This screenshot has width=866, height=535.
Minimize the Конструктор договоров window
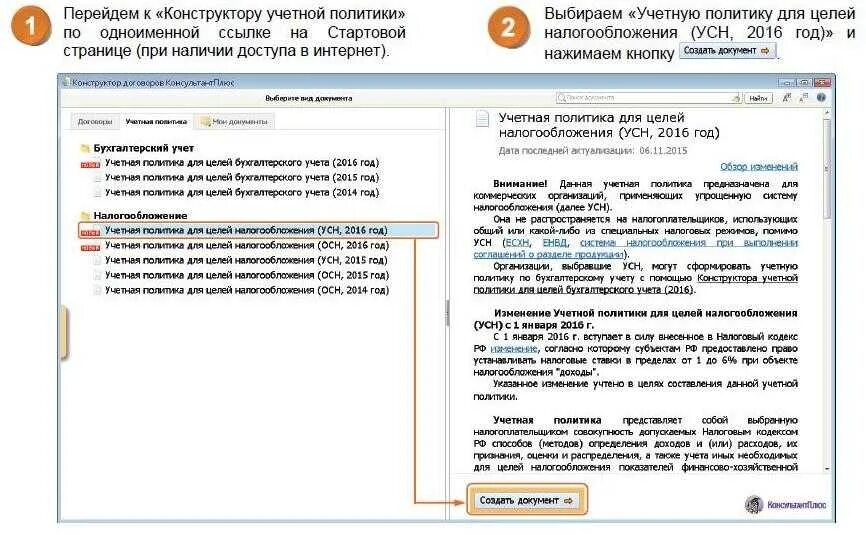click(785, 82)
